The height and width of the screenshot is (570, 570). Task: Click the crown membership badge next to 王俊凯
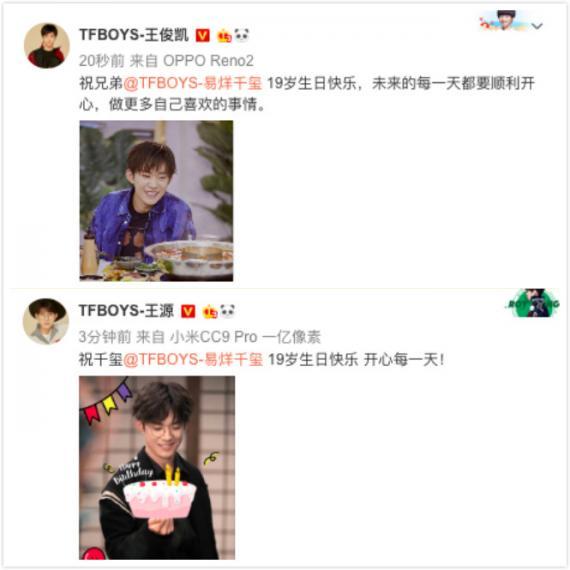pyautogui.click(x=224, y=36)
